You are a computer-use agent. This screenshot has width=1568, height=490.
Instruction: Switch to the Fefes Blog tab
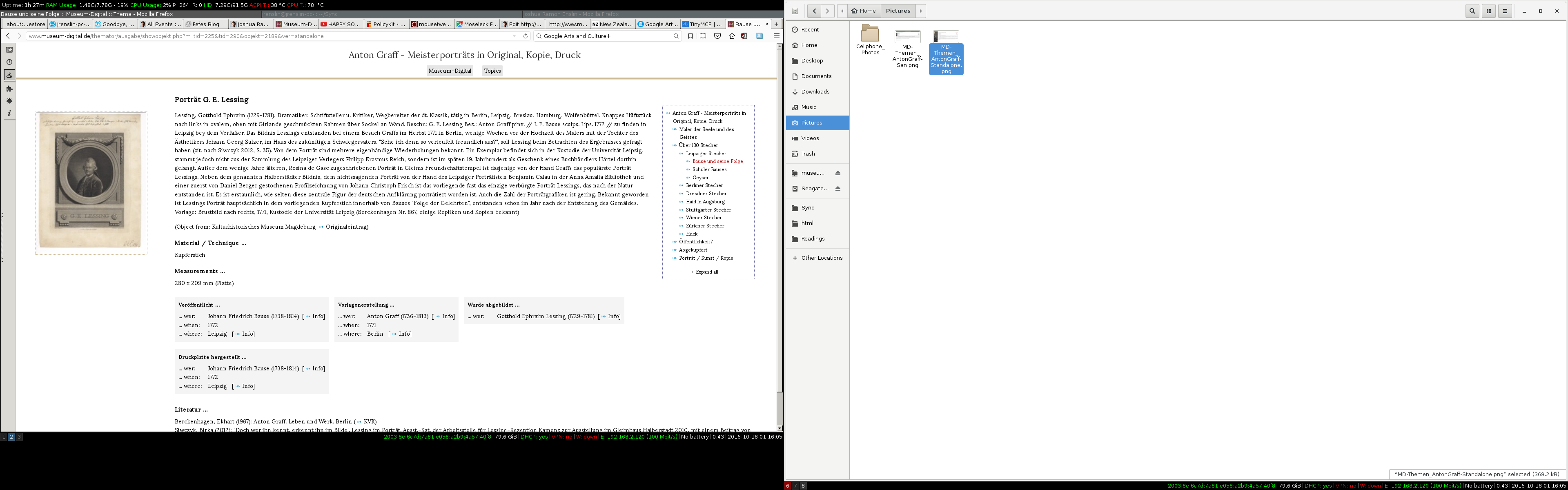206,24
